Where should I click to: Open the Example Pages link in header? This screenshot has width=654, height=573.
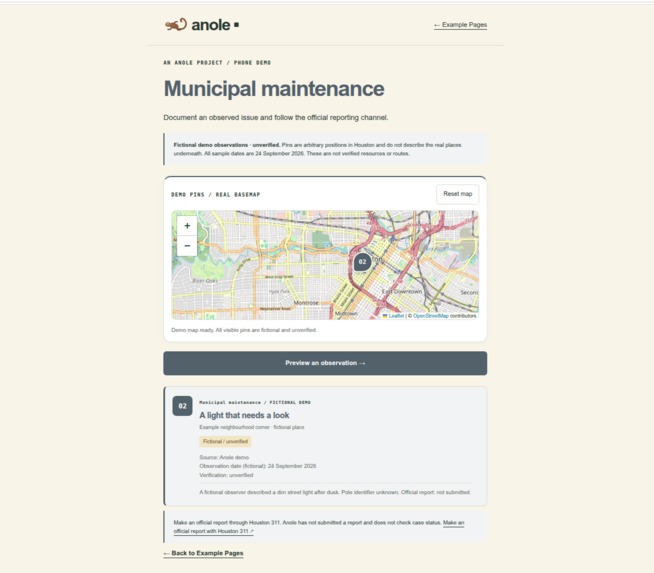coord(460,25)
